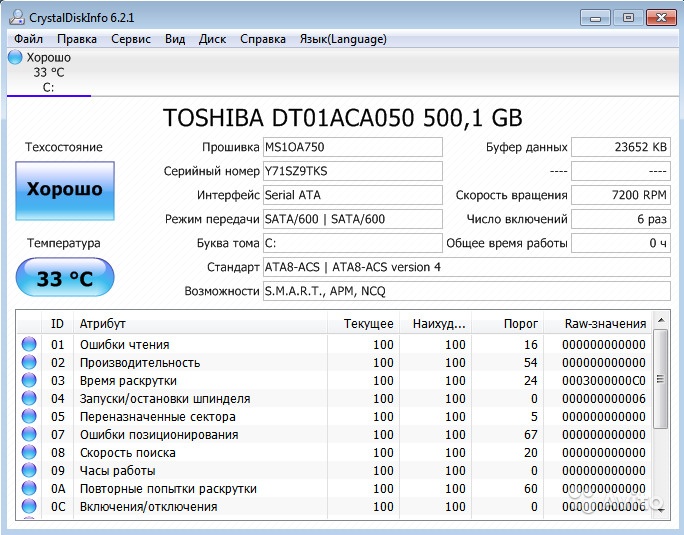The height and width of the screenshot is (535, 684).
Task: Select the Скорость поиска attribute text
Action: click(x=127, y=453)
